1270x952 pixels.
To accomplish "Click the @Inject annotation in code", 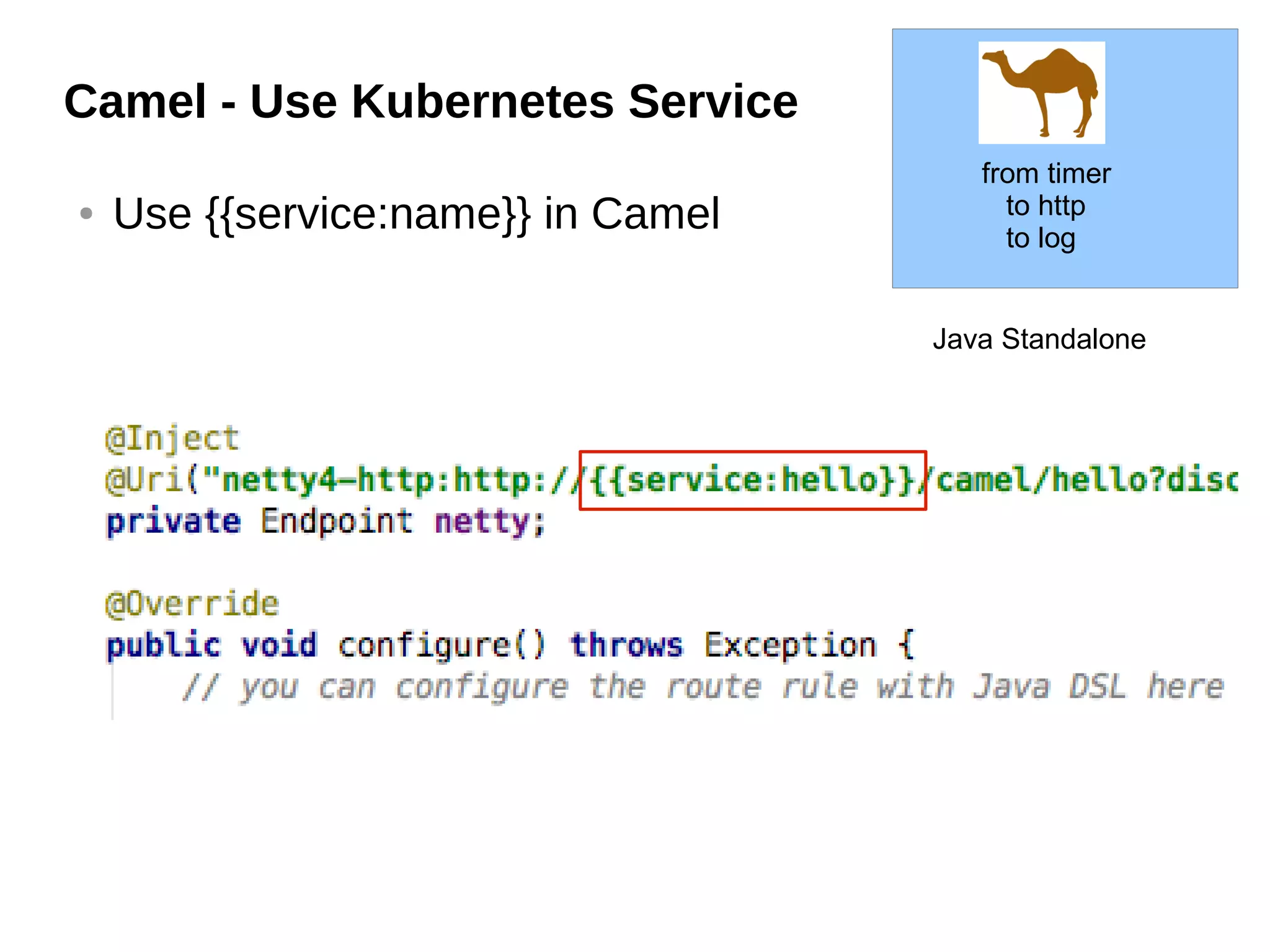I will coord(172,439).
